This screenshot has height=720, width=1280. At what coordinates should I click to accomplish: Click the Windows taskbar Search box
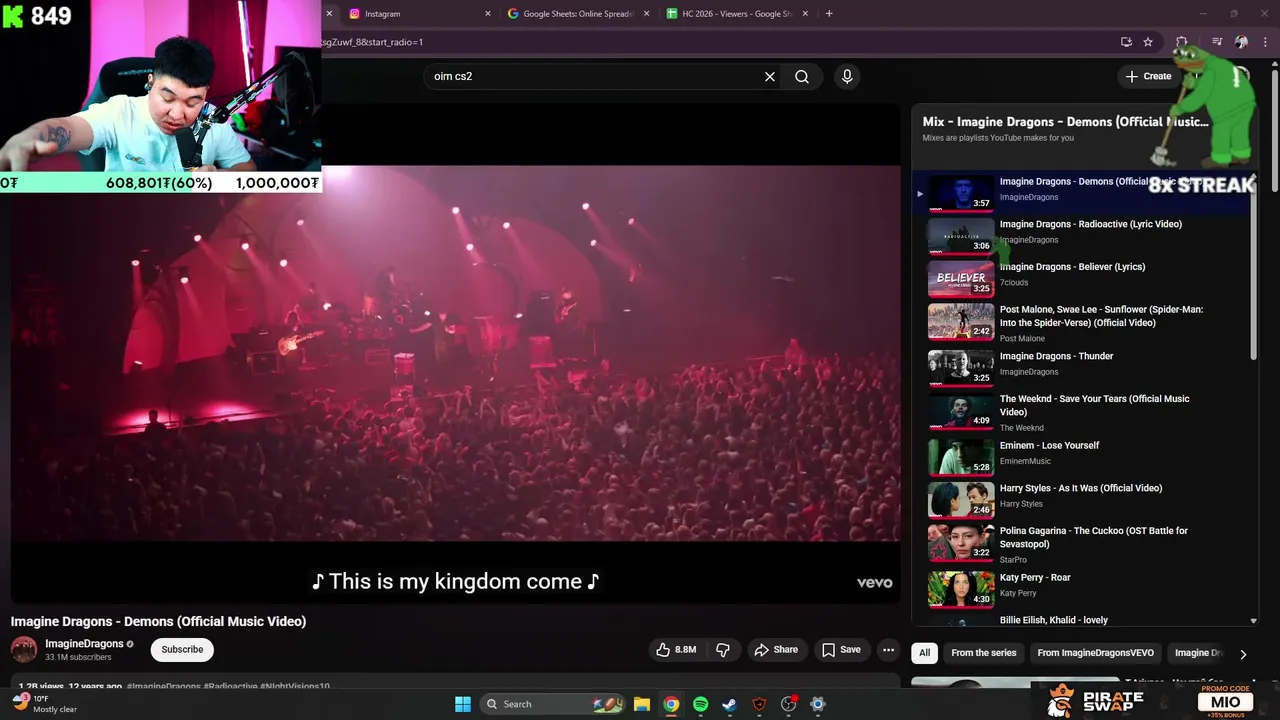pyautogui.click(x=552, y=704)
